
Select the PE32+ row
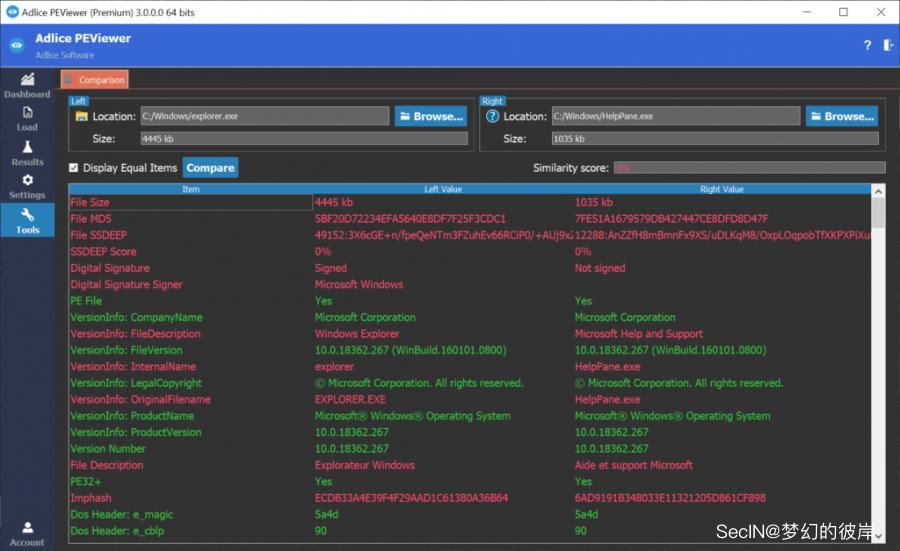coord(470,482)
